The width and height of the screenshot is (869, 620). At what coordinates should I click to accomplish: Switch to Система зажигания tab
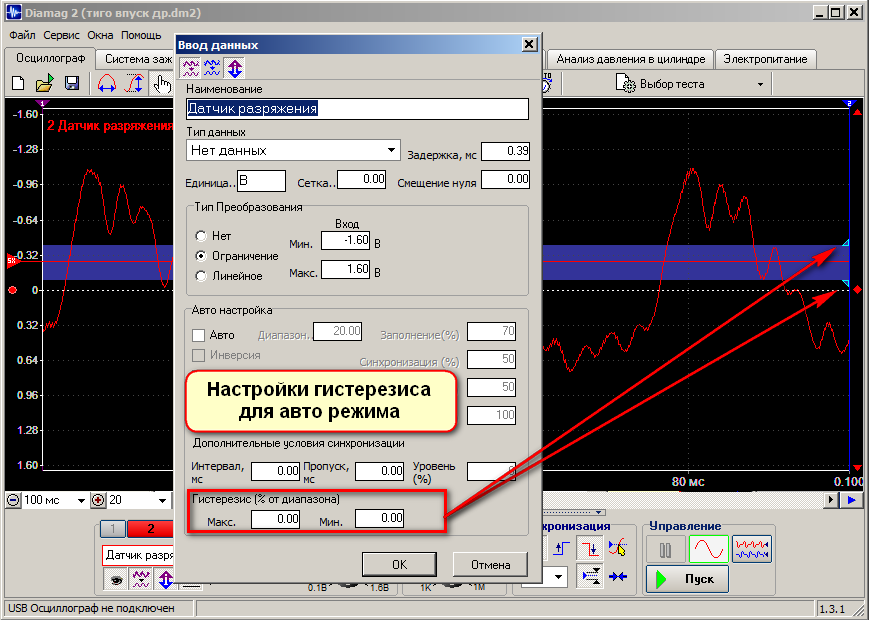point(137,59)
